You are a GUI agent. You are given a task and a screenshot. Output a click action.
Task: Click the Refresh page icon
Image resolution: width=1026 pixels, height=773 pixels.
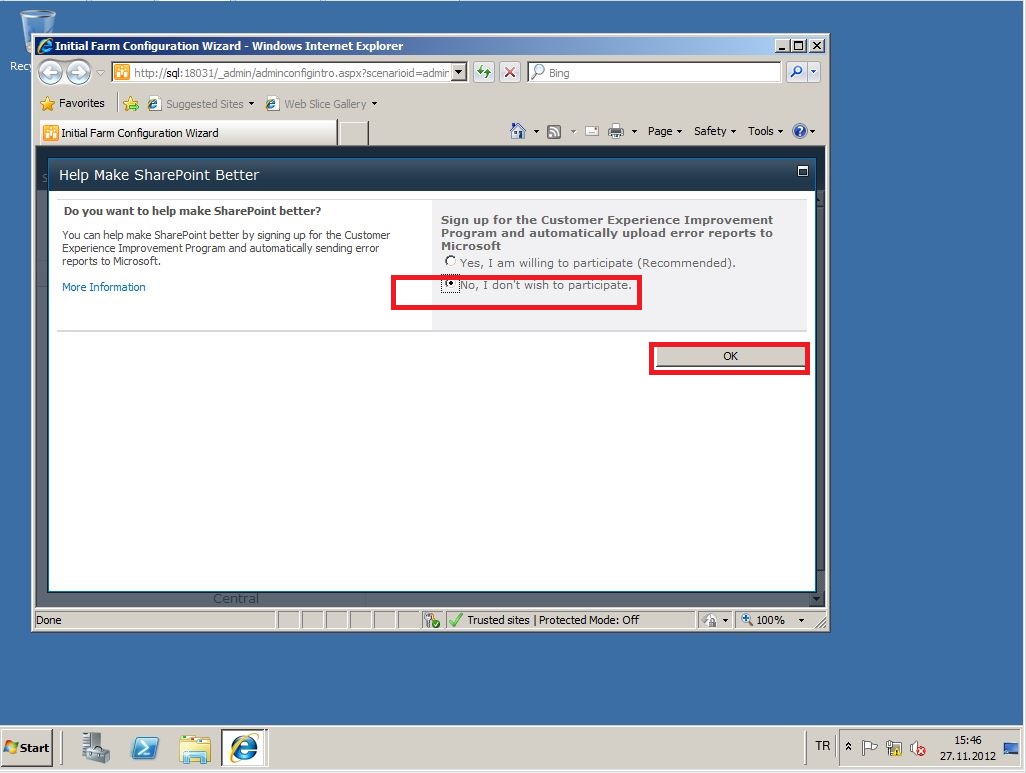pyautogui.click(x=484, y=72)
